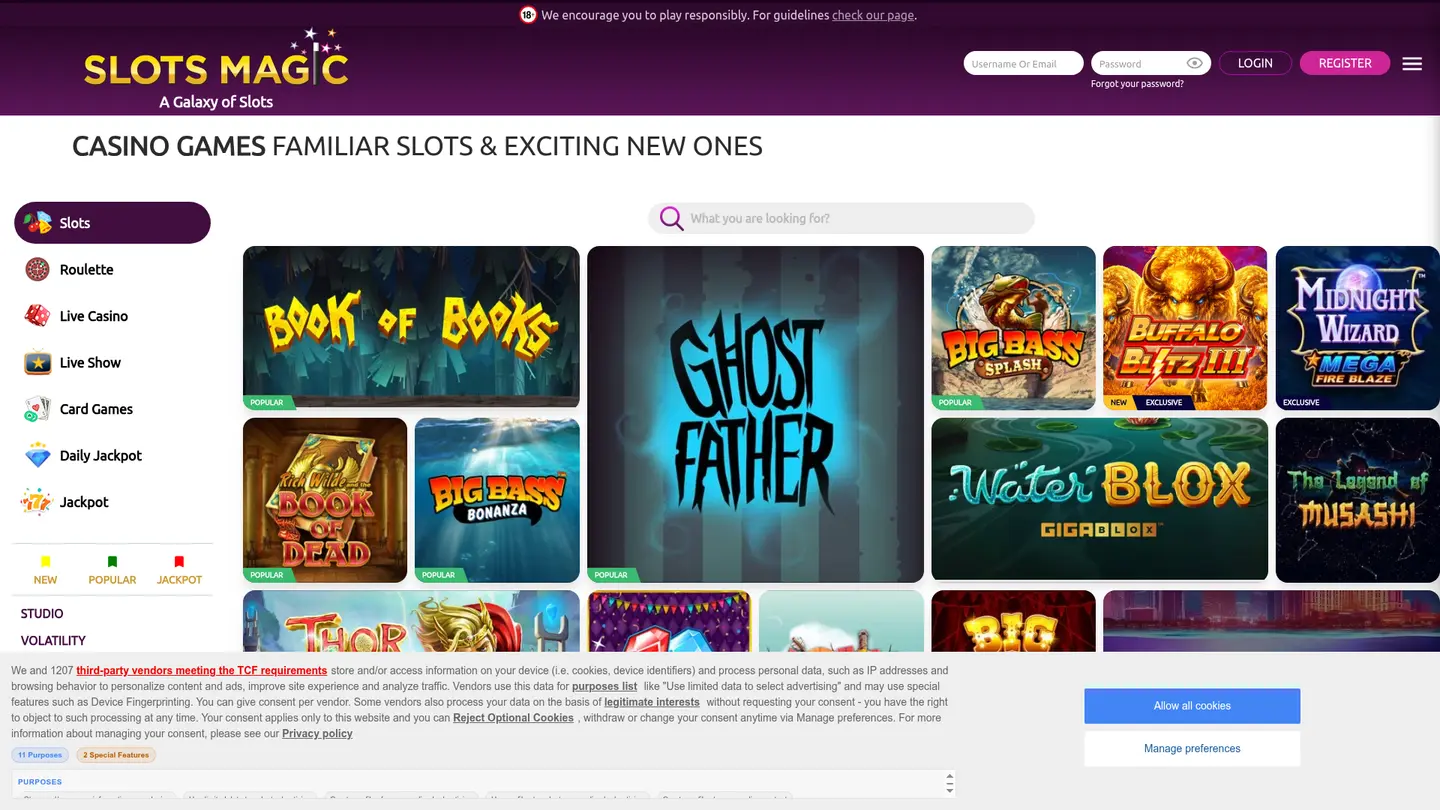Viewport: 1440px width, 810px height.
Task: Click the PURPOSES heading text
Action: tap(40, 782)
